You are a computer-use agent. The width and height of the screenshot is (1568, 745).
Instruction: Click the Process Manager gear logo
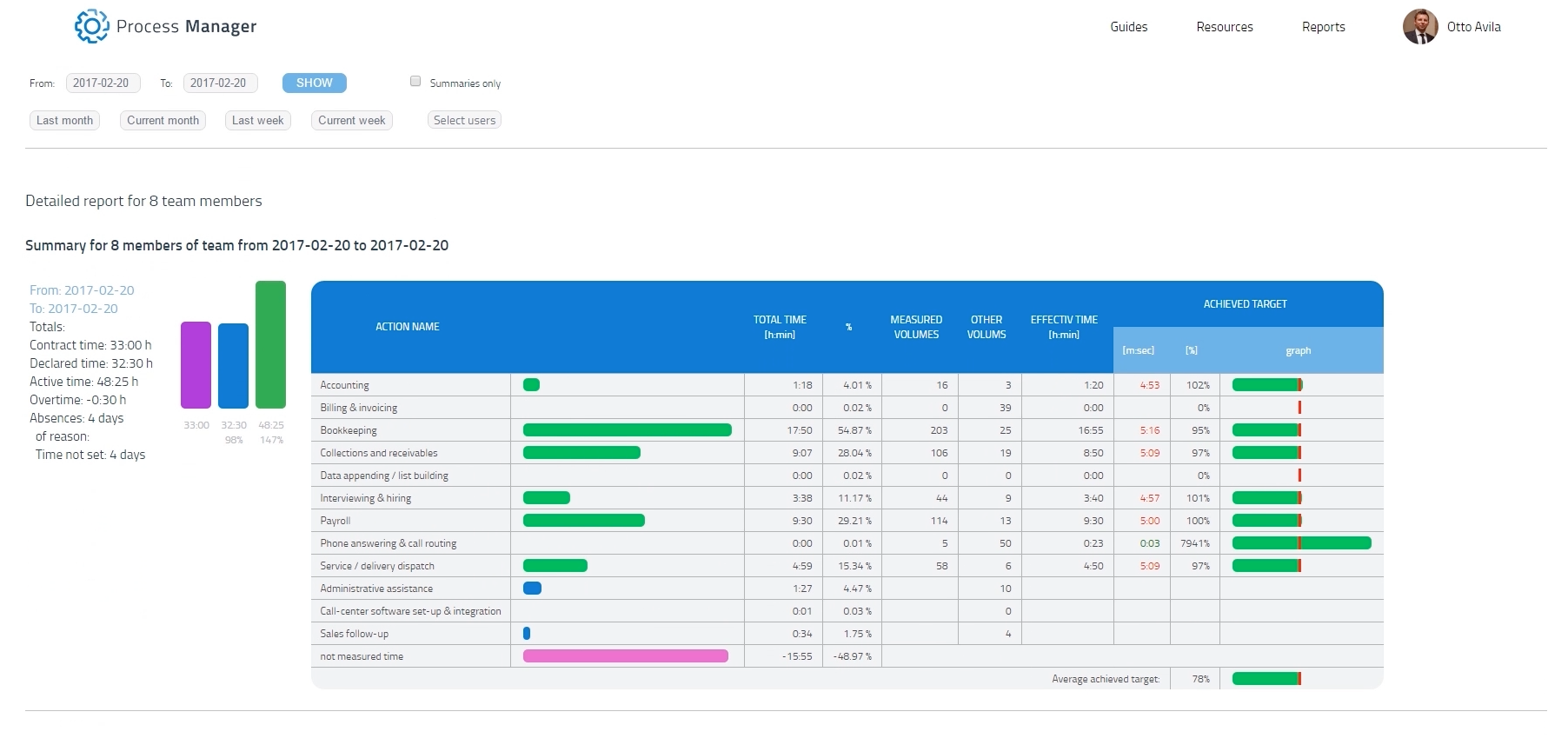point(91,26)
